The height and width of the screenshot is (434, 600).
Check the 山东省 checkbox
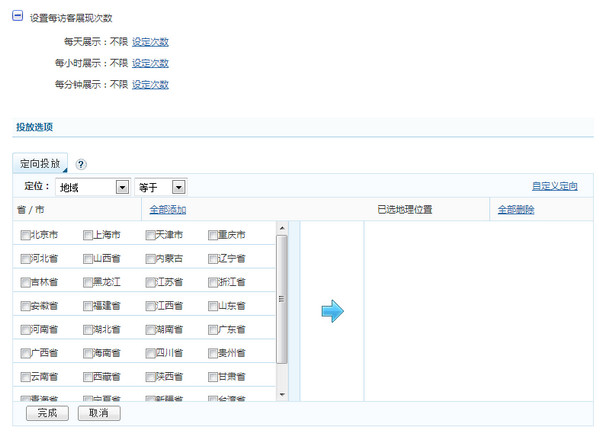click(x=213, y=306)
